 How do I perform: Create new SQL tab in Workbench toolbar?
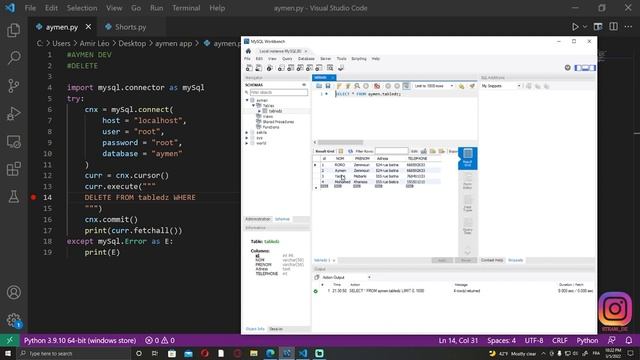249,68
